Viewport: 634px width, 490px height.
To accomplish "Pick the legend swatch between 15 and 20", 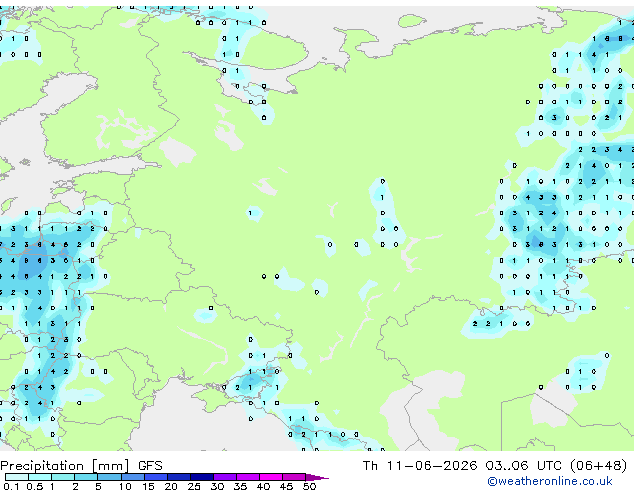I will pyautogui.click(x=156, y=477).
